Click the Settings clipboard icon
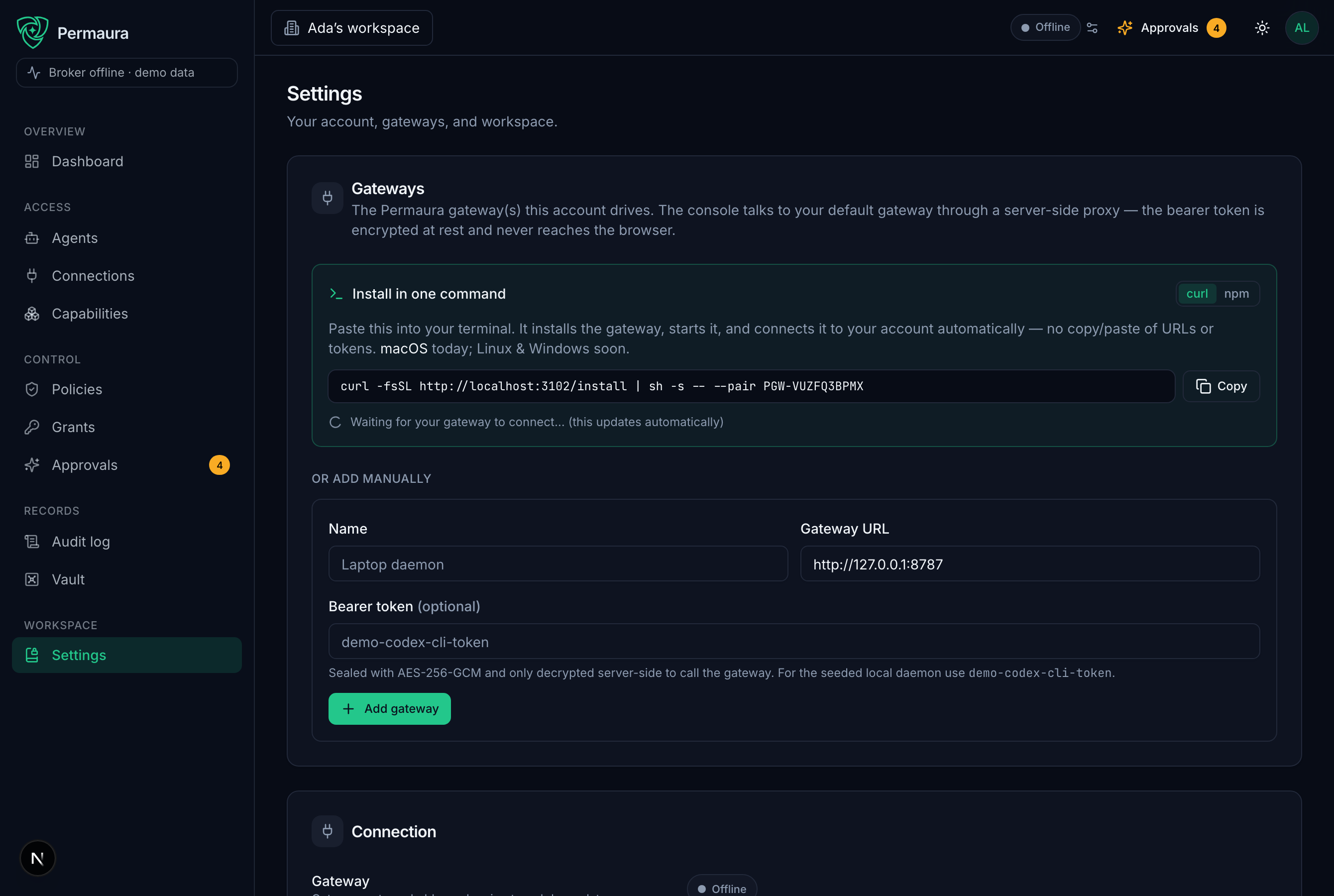This screenshot has height=896, width=1334. tap(32, 655)
